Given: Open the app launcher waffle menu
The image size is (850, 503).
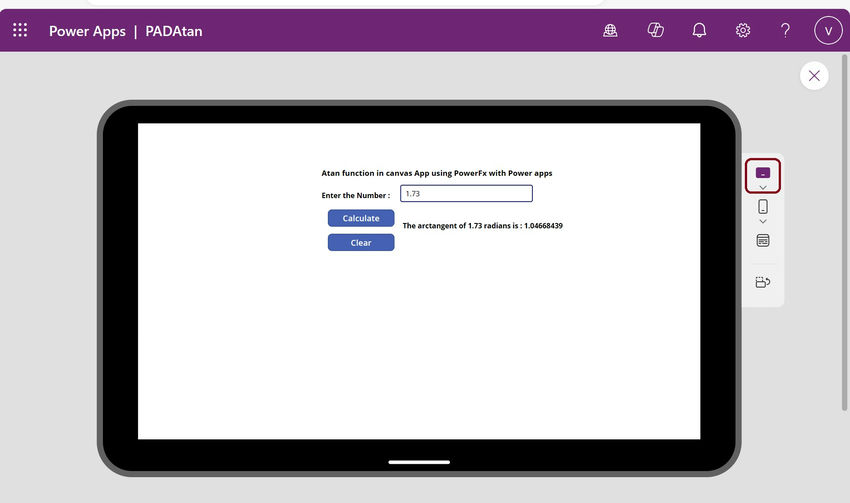Looking at the screenshot, I should [20, 30].
